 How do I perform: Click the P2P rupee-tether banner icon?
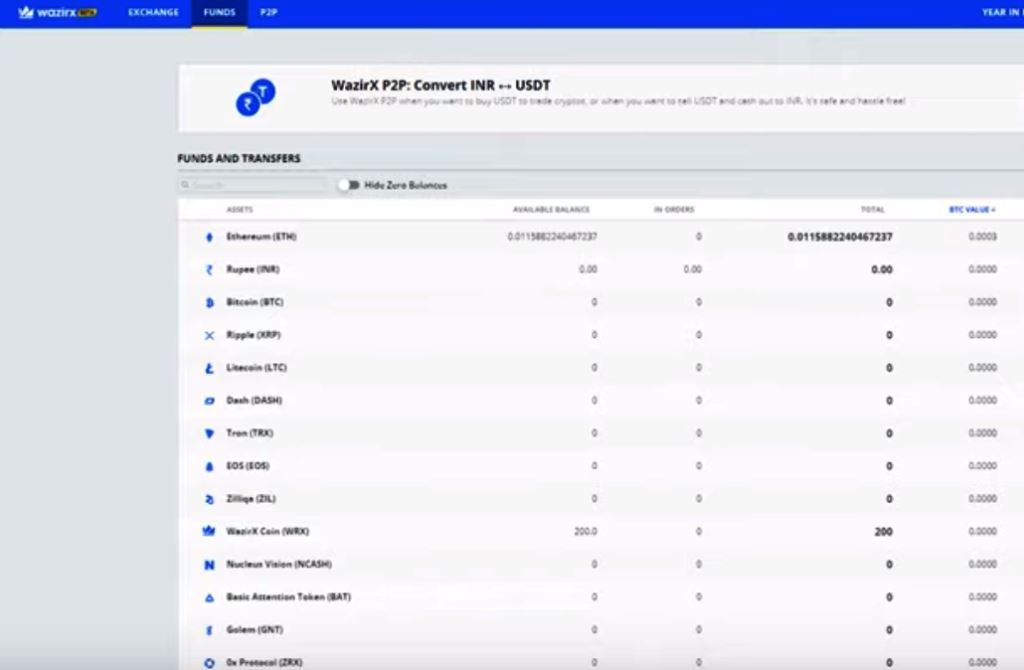[x=255, y=97]
